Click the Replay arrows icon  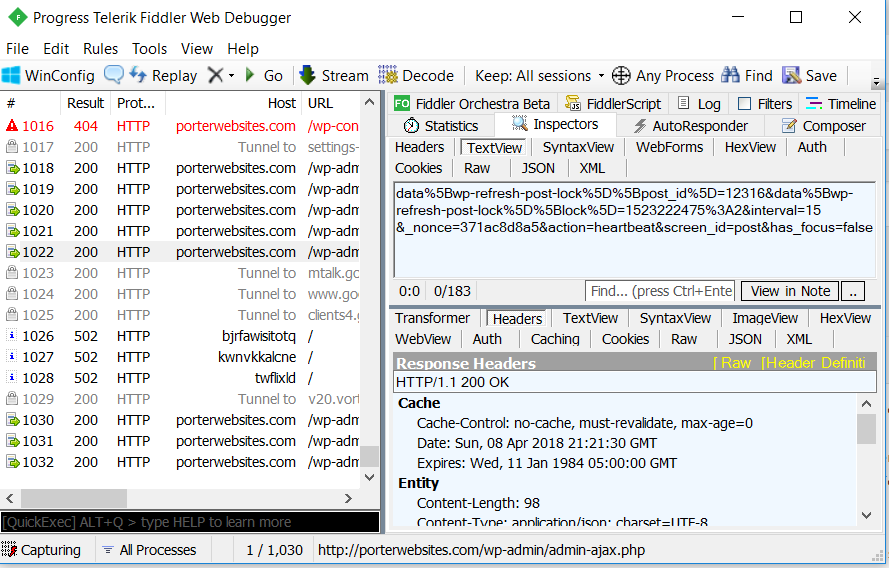pos(138,75)
